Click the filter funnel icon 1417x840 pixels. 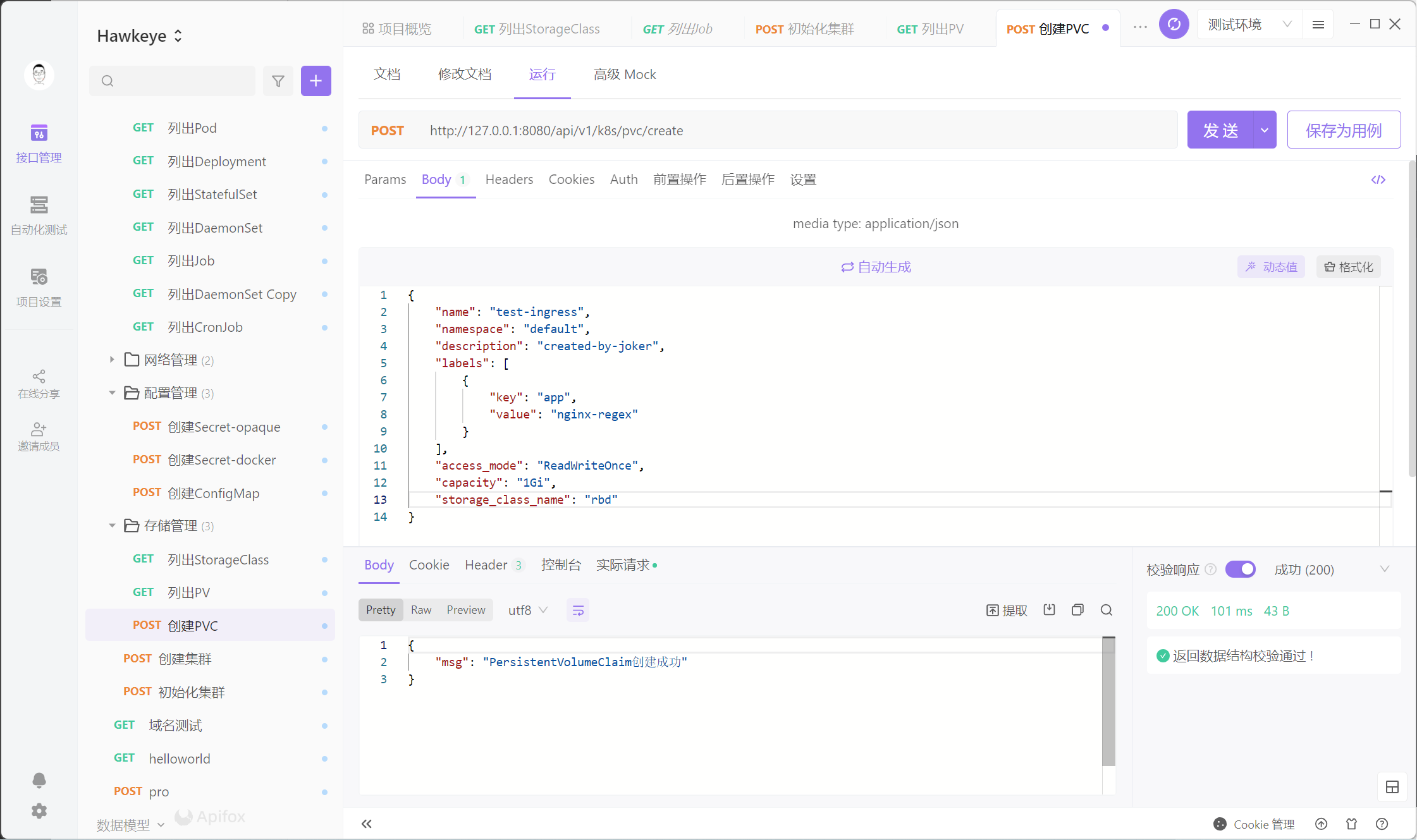(278, 81)
